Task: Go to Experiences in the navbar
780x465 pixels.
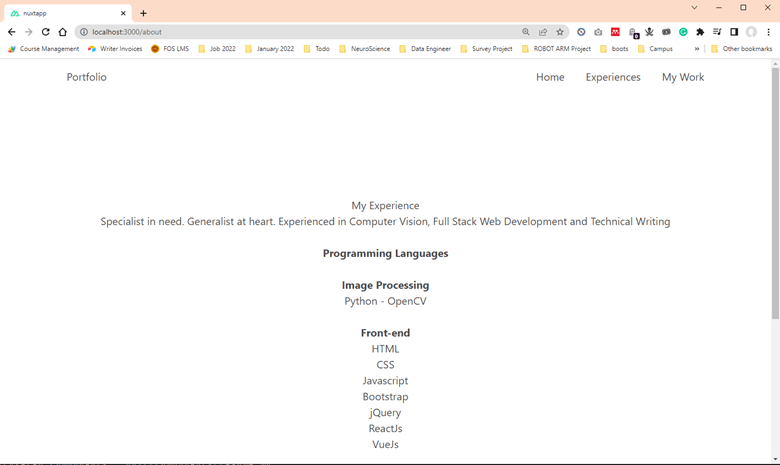Action: click(x=613, y=77)
